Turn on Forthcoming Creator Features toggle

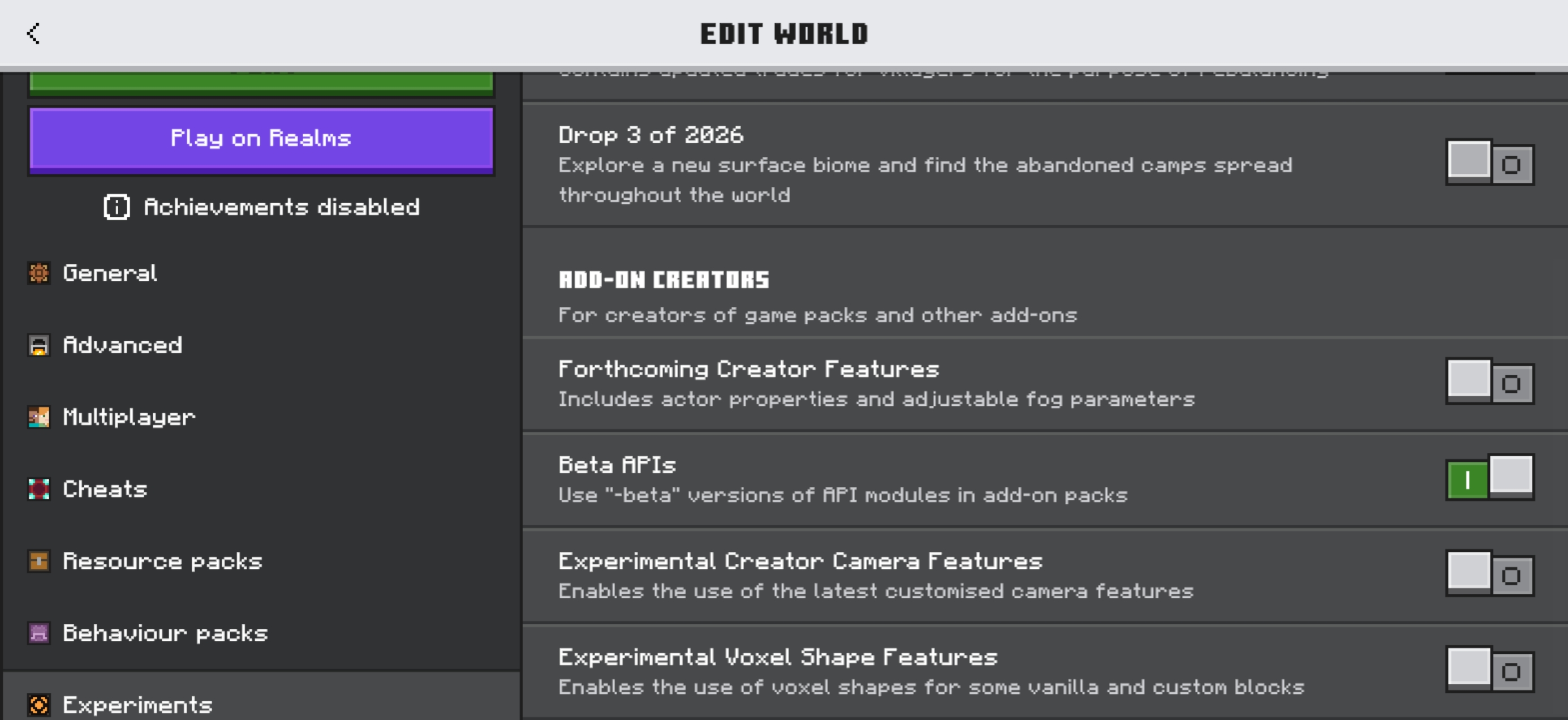[x=1489, y=382]
